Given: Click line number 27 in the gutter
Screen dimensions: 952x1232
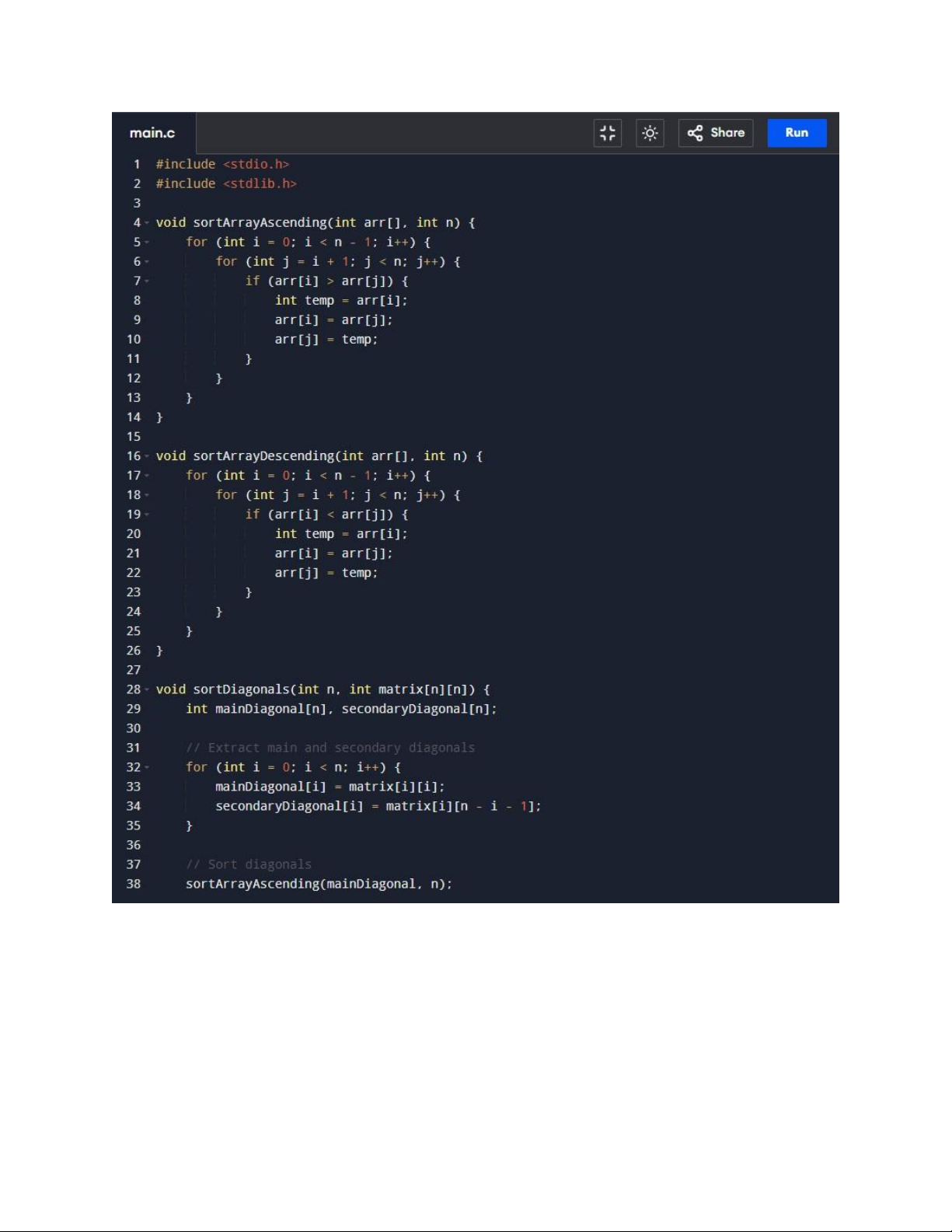Looking at the screenshot, I should click(x=134, y=669).
